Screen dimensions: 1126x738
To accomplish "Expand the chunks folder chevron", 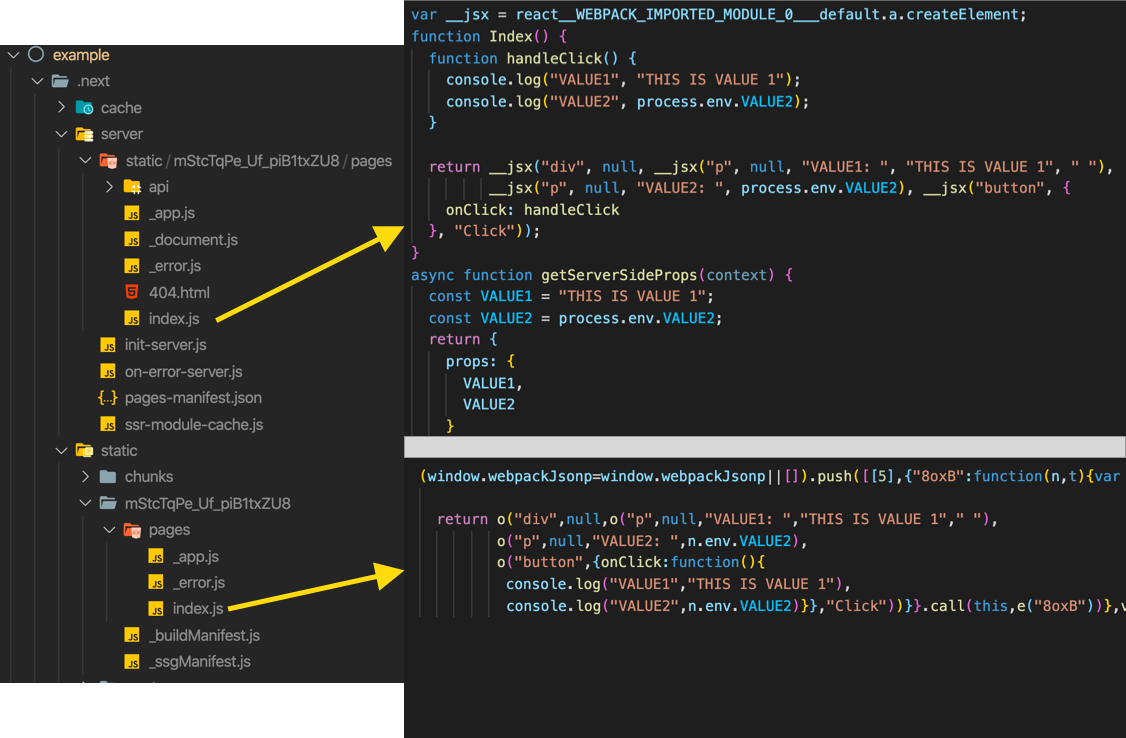I will click(x=85, y=477).
